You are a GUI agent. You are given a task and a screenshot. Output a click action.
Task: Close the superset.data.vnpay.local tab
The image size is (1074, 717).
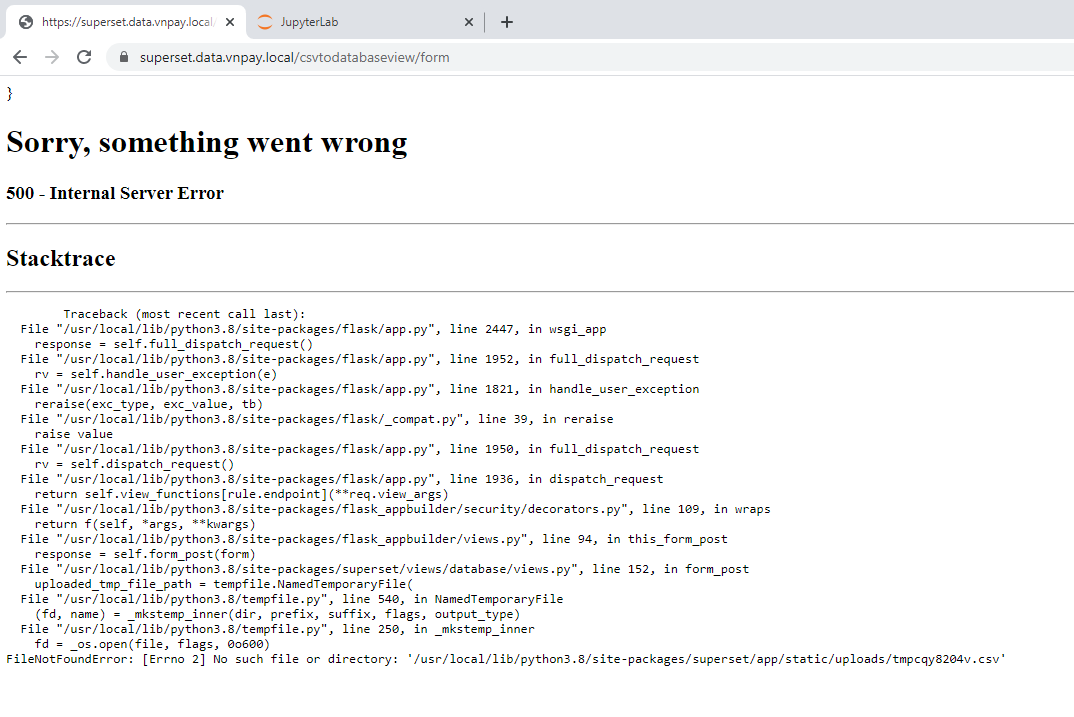[230, 22]
